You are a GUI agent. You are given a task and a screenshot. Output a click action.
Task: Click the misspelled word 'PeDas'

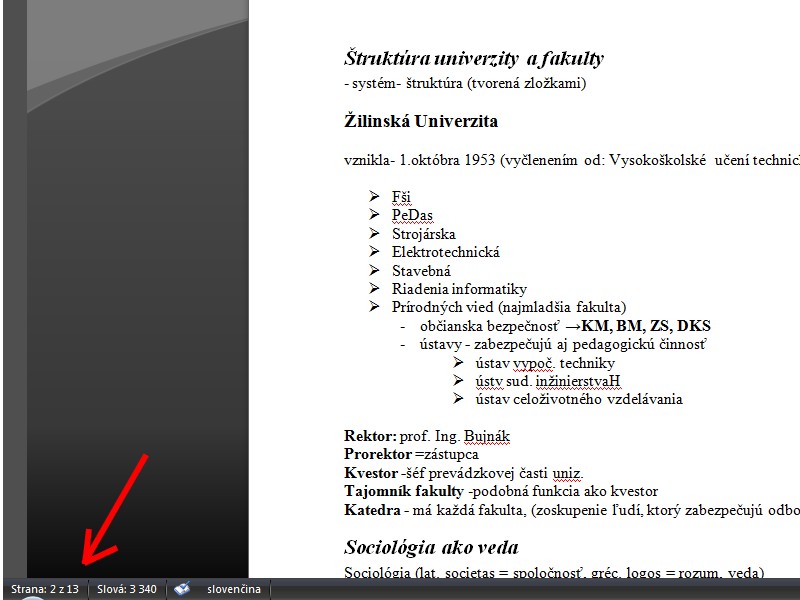pyautogui.click(x=412, y=216)
